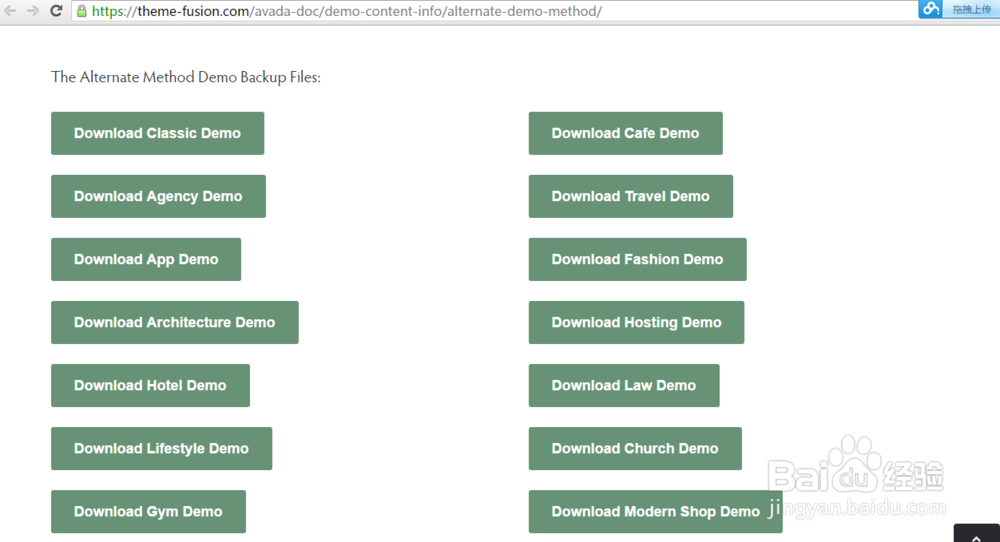Click Download Cafe Demo button

coord(626,133)
